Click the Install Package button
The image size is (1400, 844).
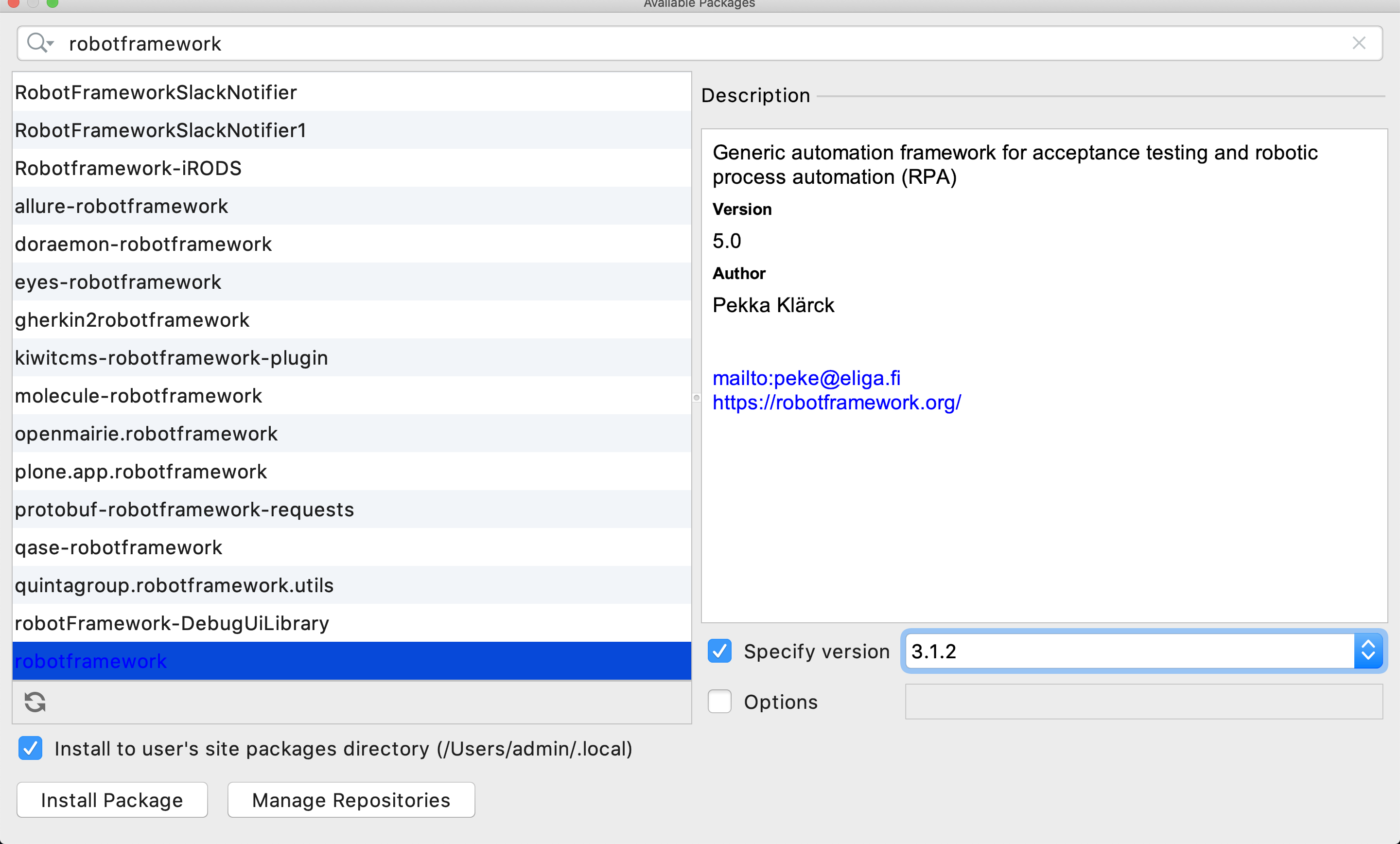[x=112, y=800]
